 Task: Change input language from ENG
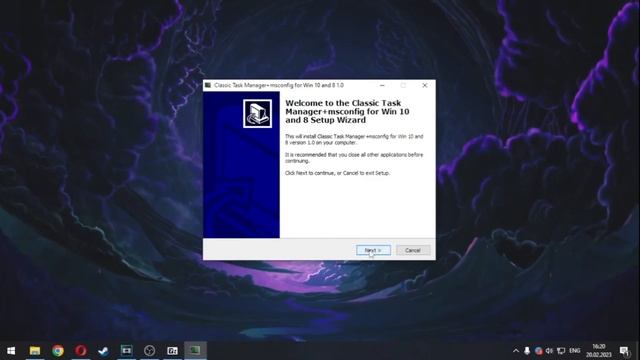pyautogui.click(x=575, y=351)
